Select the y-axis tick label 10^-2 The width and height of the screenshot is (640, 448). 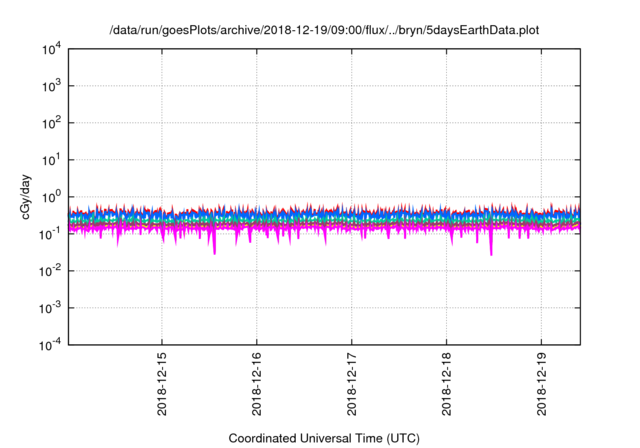50,271
